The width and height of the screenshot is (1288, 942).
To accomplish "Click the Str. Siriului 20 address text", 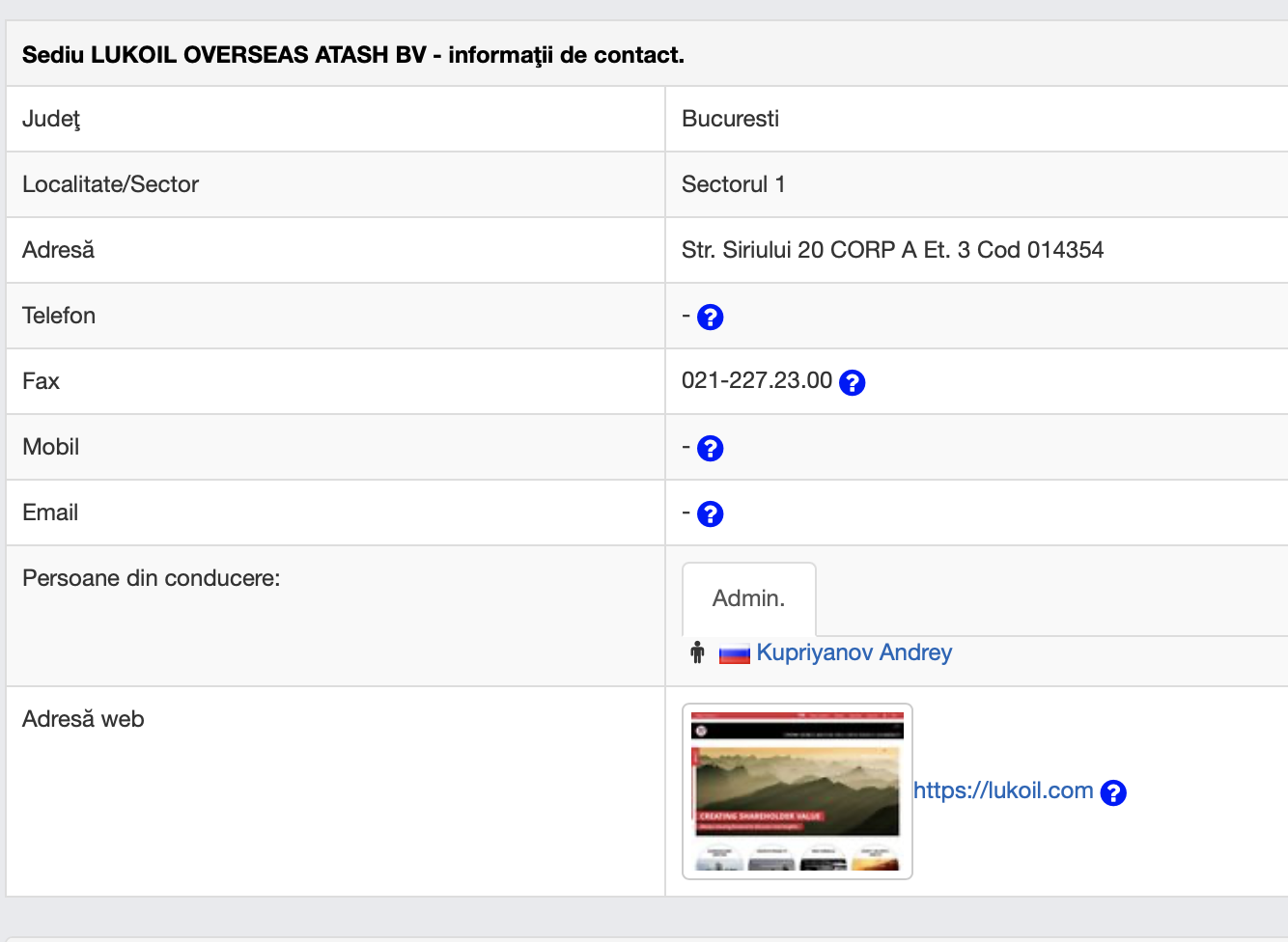I will pos(891,250).
